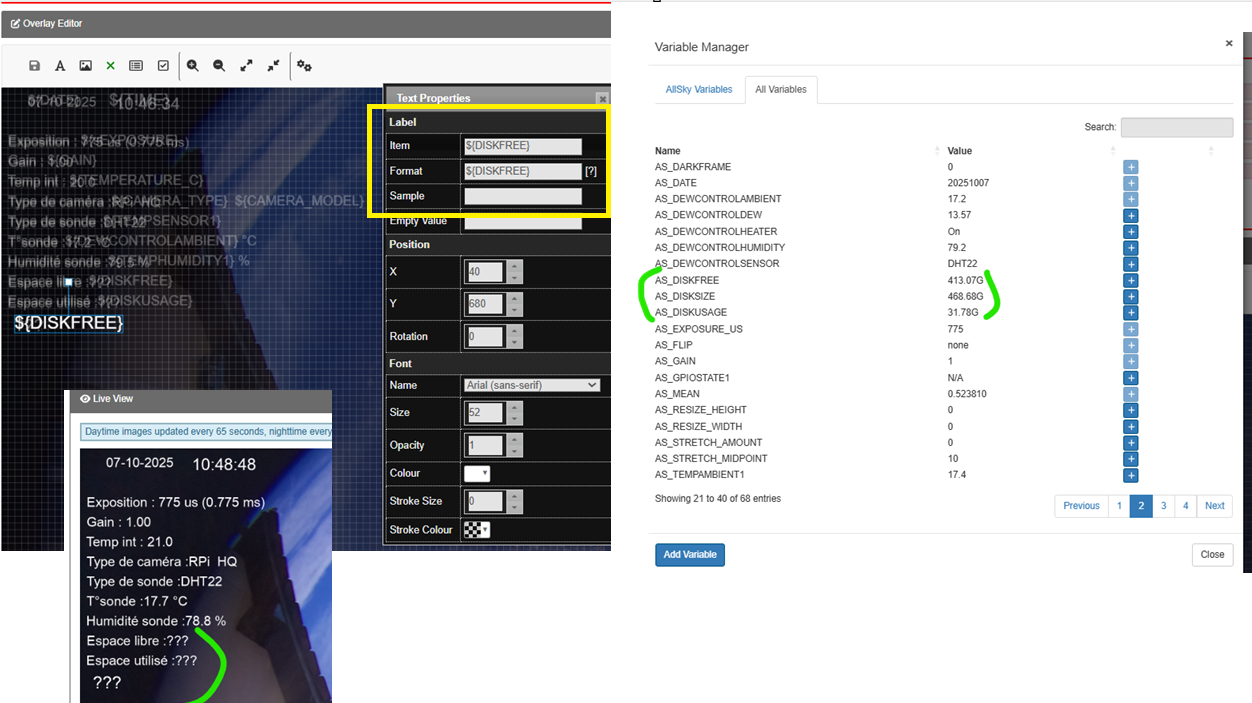Select the Add Text tool icon
1252x703 pixels.
60,66
